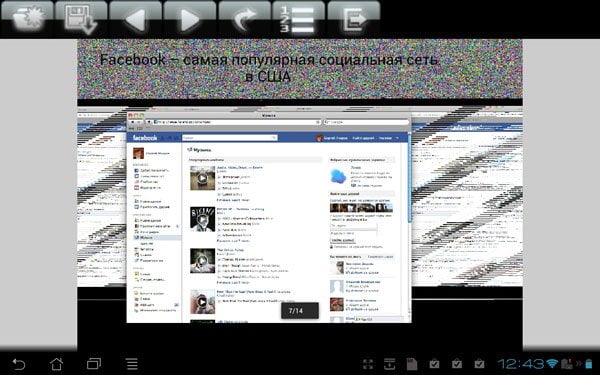Tap the save-to-disk floppy icon
Viewport: 600px width, 375px height.
(x=82, y=18)
